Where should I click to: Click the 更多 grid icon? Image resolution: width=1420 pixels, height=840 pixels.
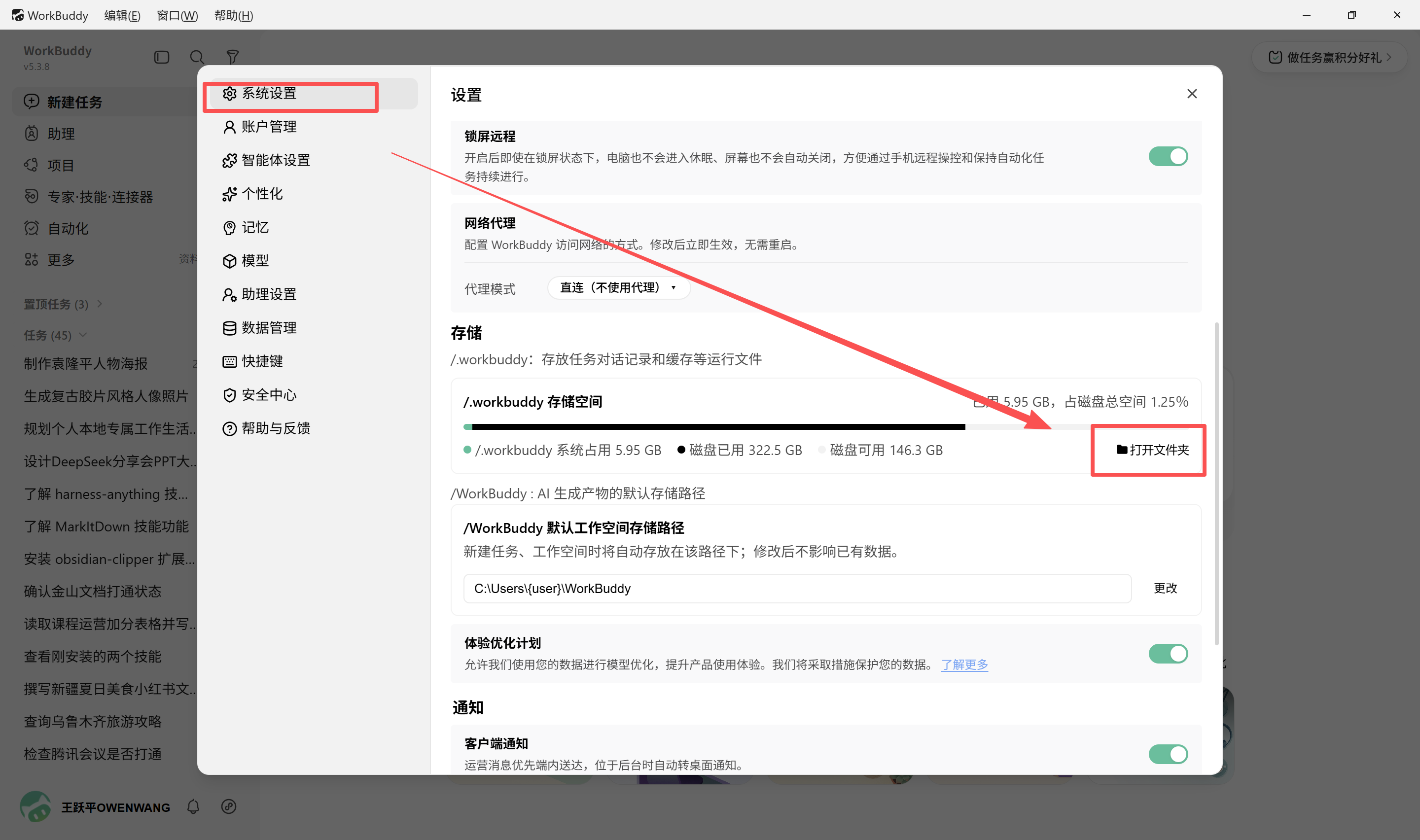pos(31,260)
